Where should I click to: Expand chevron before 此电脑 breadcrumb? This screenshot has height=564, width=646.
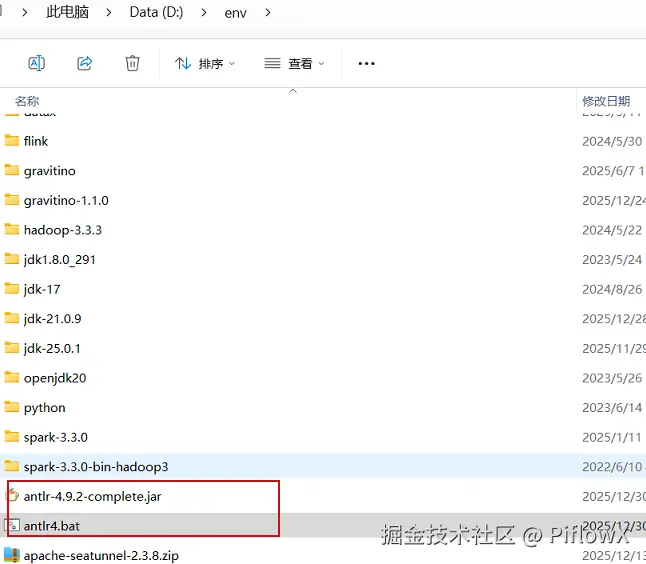pyautogui.click(x=25, y=13)
